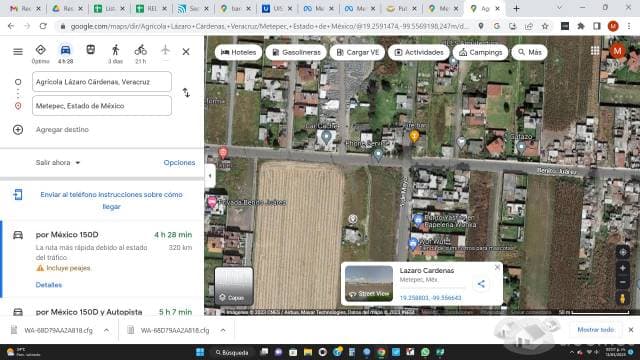Viewport: 640px width, 360px height.
Task: Edit destination Metepec, Estado de México field
Action: point(102,106)
